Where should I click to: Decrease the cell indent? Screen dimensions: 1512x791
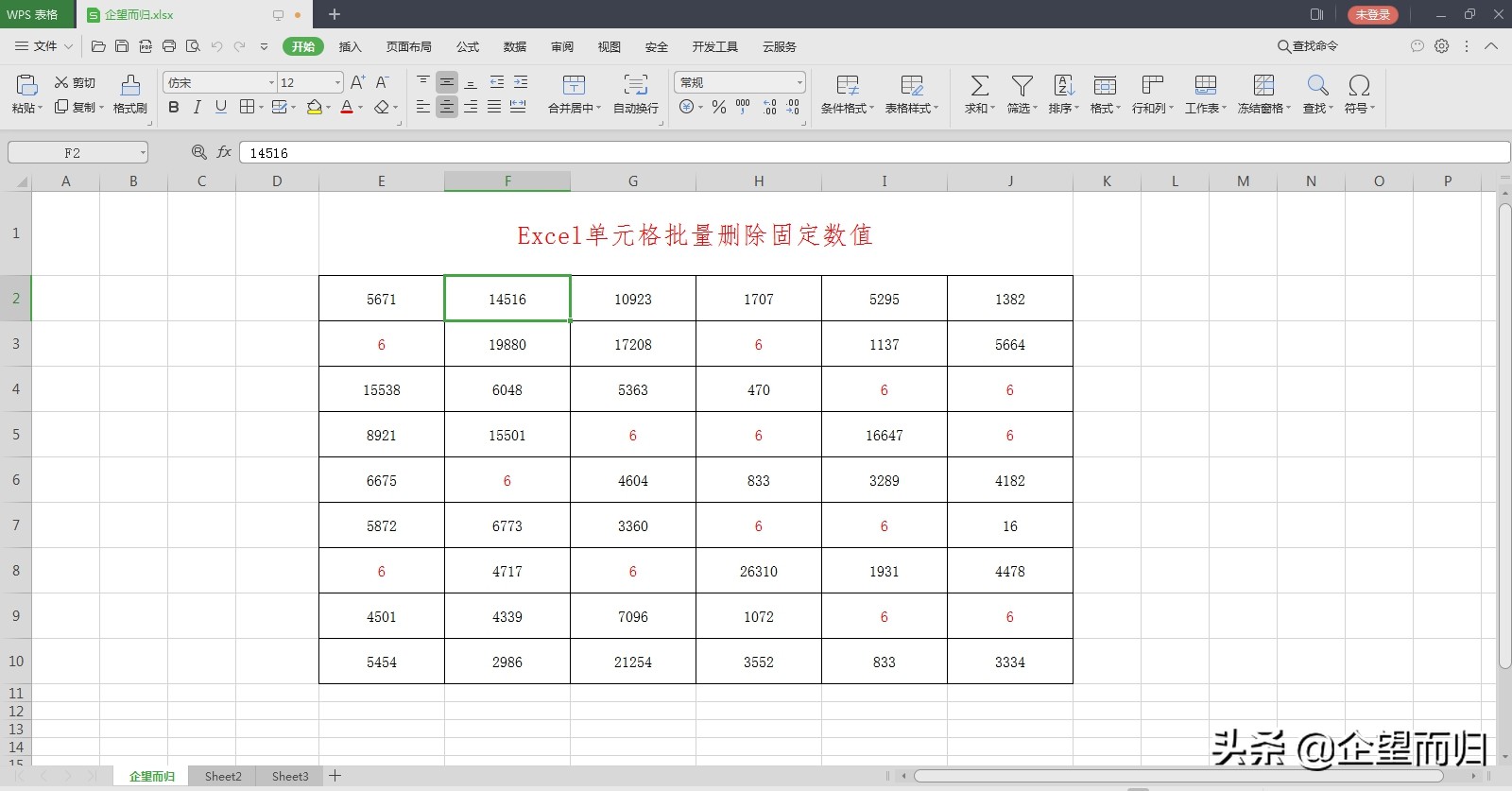tap(497, 82)
